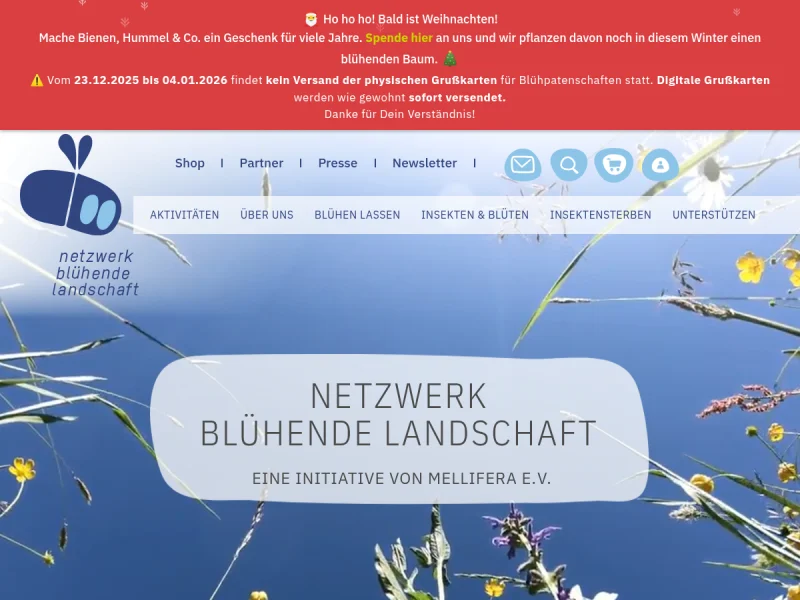800x600 pixels.
Task: Click the yellow 'Spende hier' link
Action: coord(399,38)
